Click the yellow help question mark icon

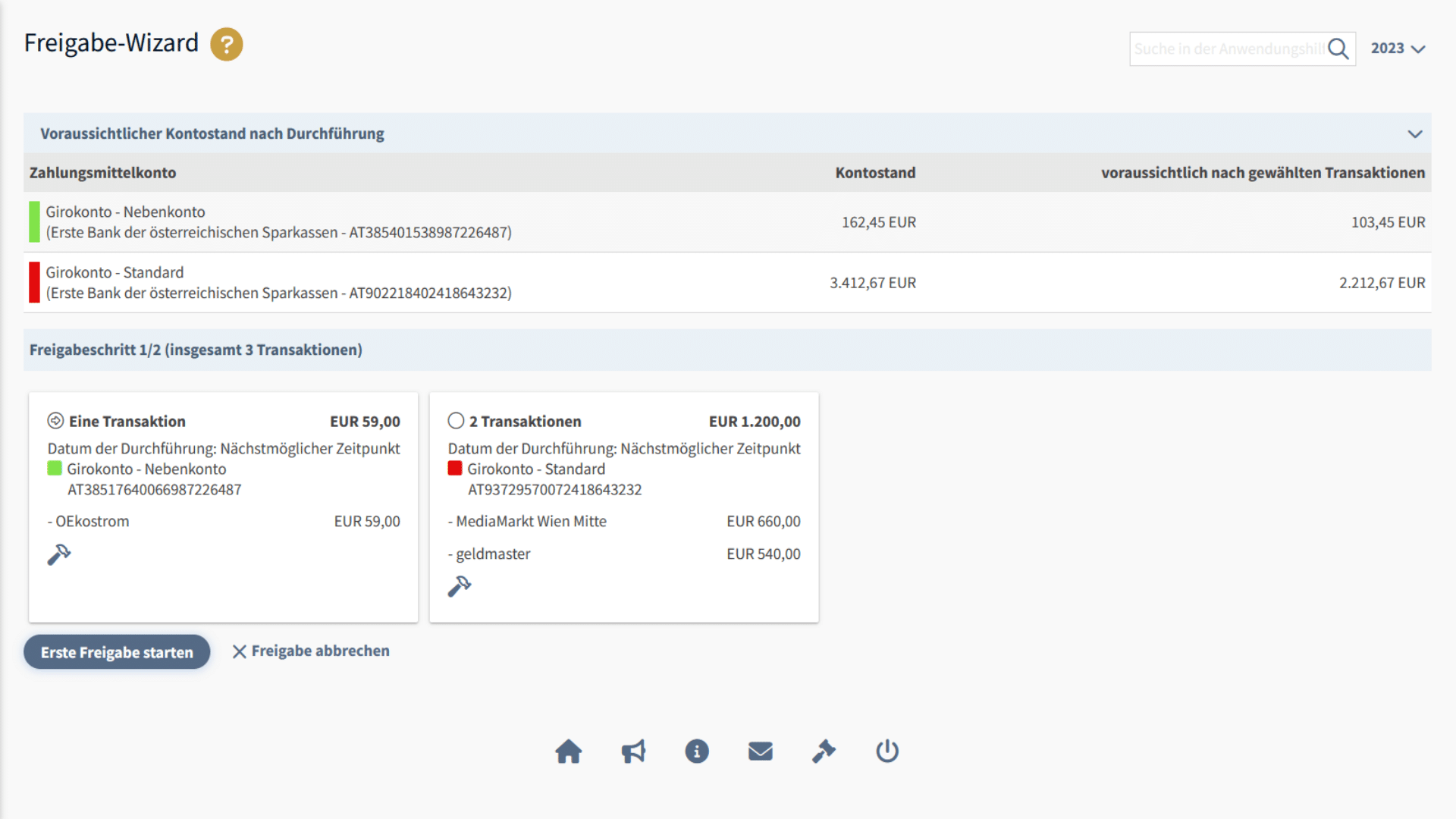(x=226, y=45)
